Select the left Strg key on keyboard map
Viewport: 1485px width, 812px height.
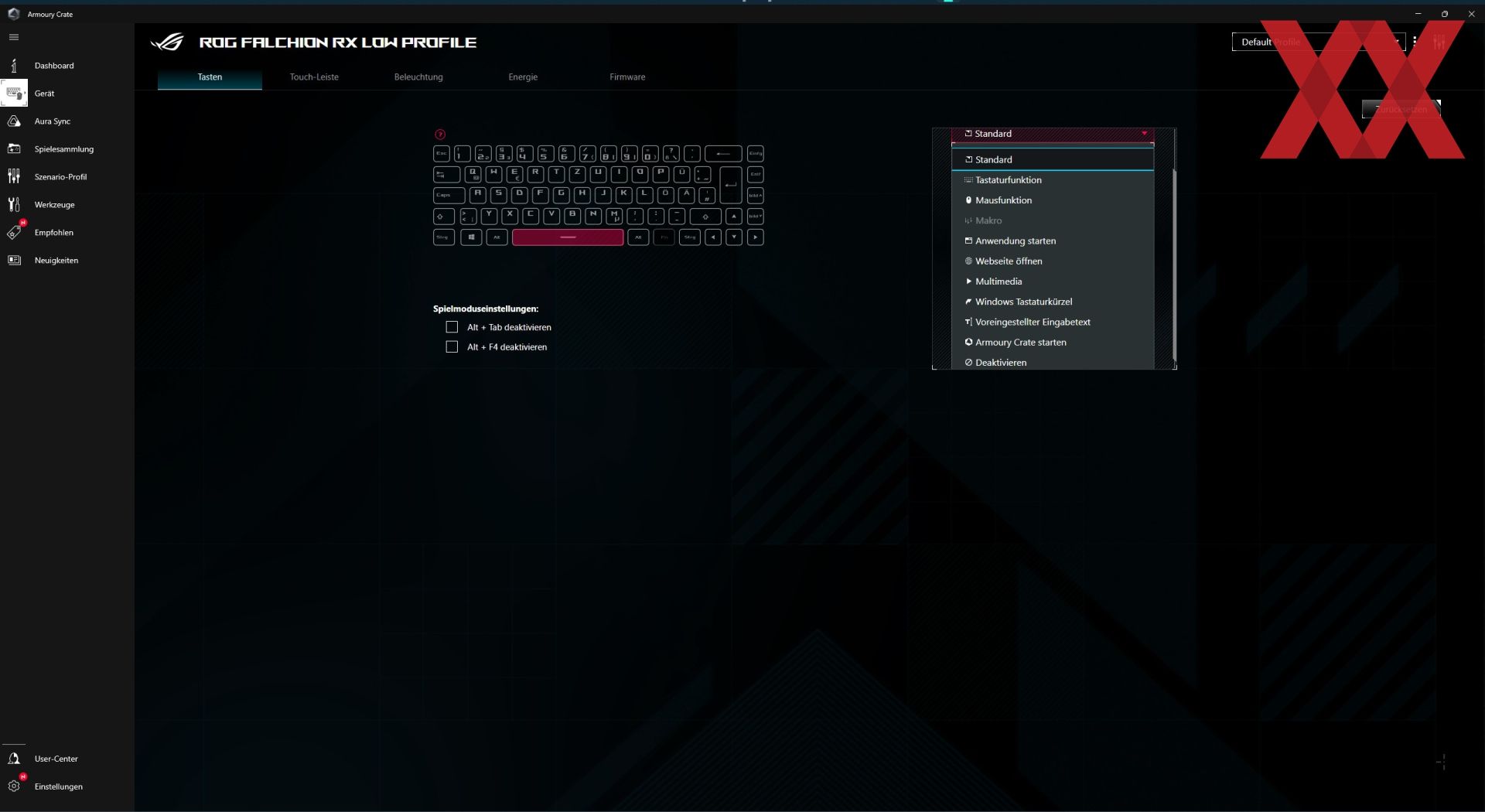[x=444, y=237]
